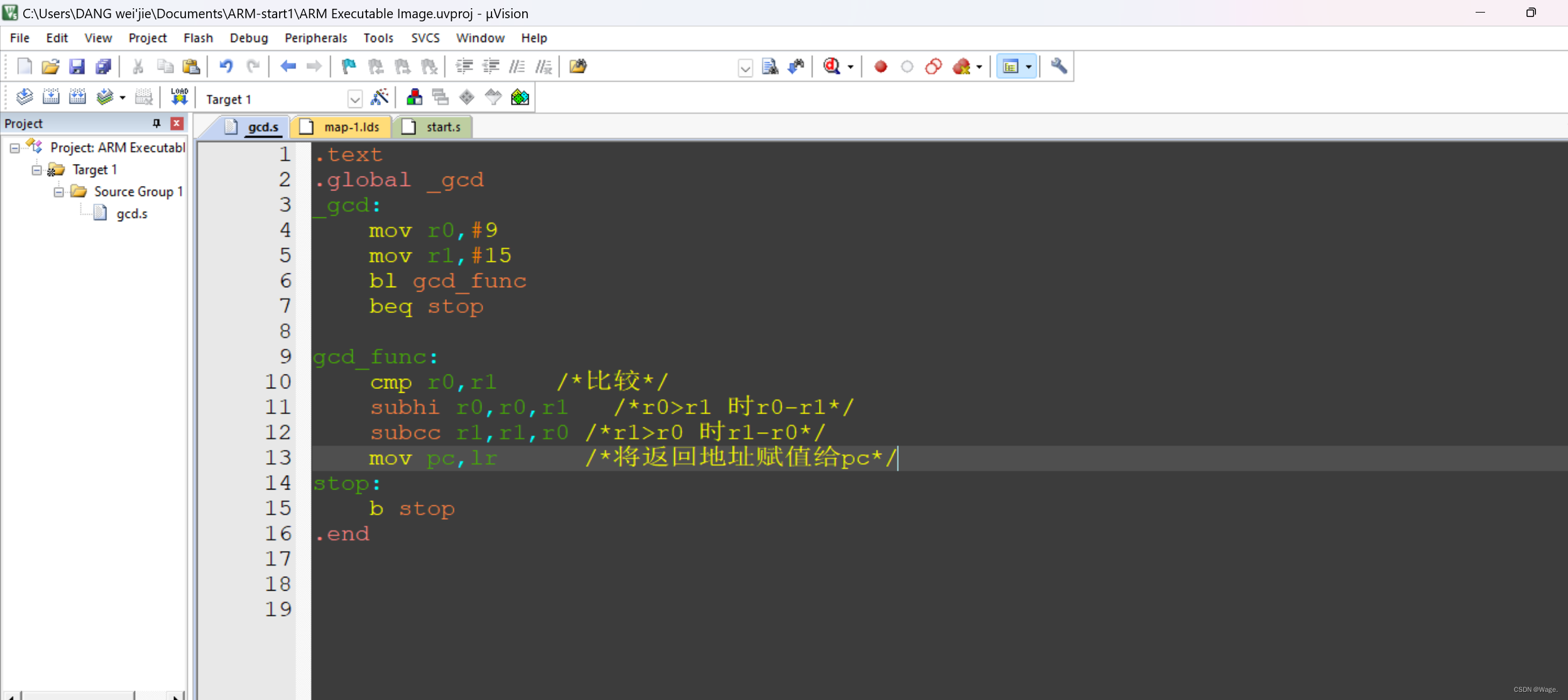1568x700 pixels.
Task: Collapse the Source Group 1 node
Action: pos(58,192)
